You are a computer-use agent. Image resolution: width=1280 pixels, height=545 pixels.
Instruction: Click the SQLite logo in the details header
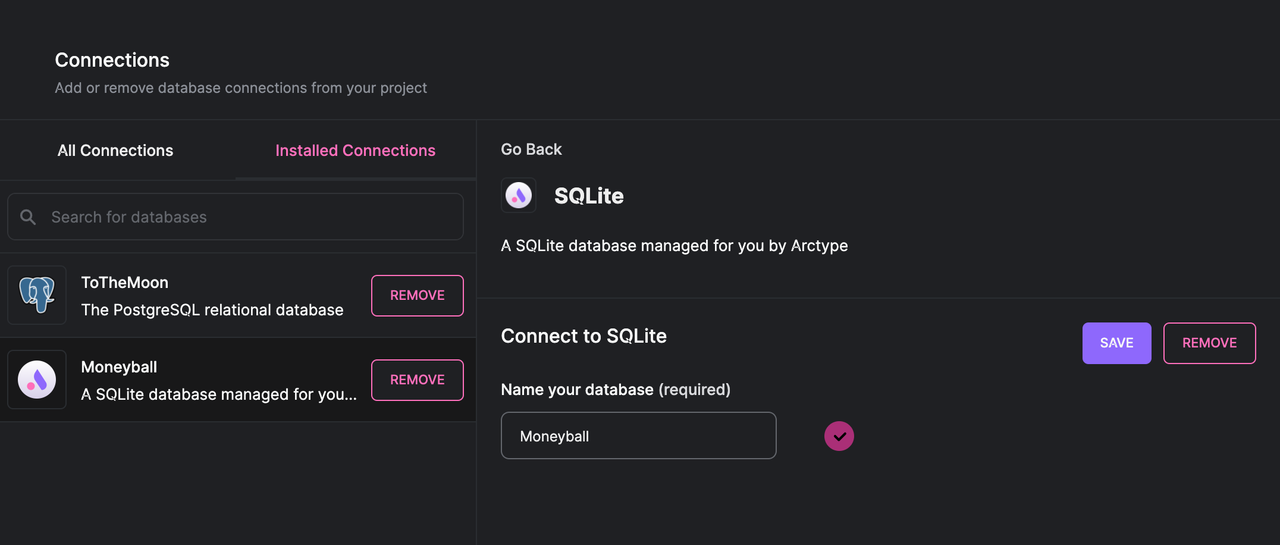[x=518, y=195]
